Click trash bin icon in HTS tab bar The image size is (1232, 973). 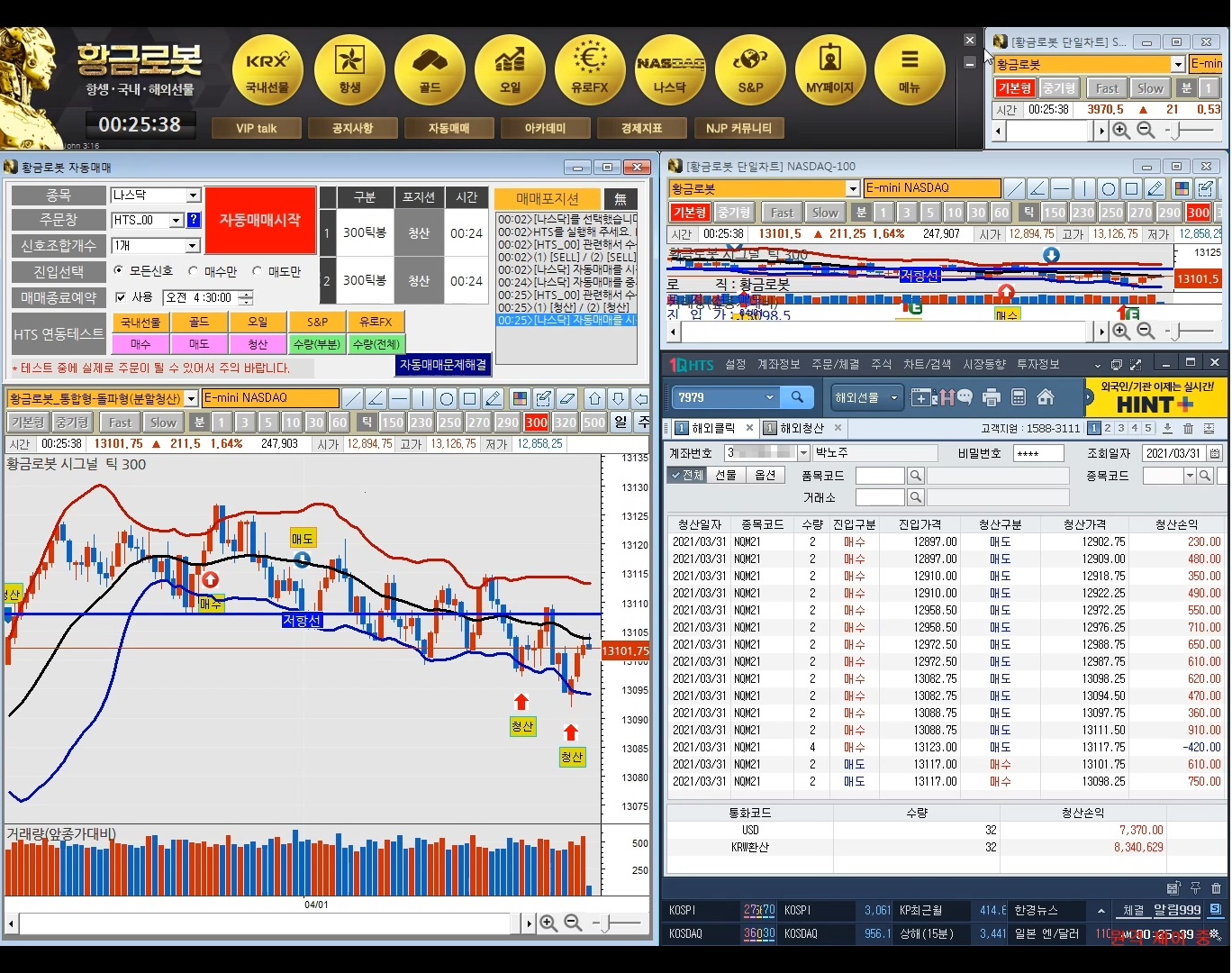(1188, 428)
